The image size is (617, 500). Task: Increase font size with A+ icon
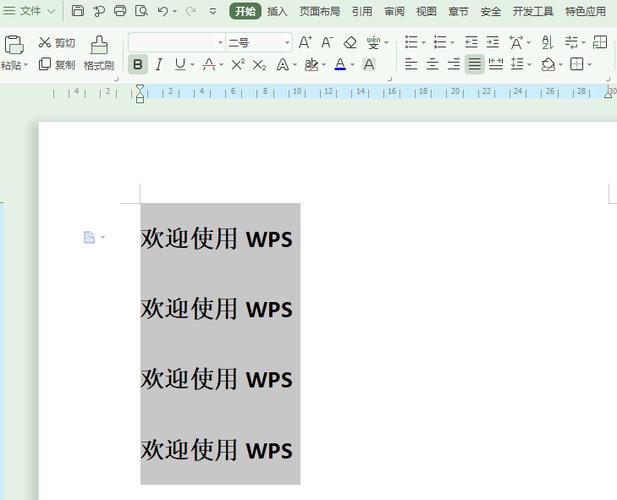305,42
